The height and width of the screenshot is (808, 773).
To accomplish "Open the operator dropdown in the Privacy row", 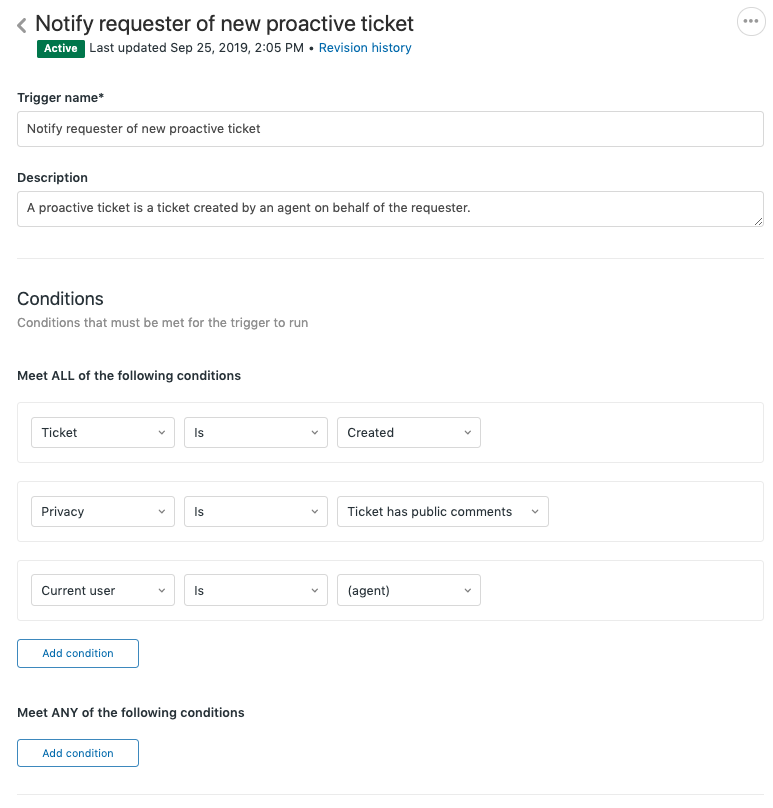I will pos(255,512).
